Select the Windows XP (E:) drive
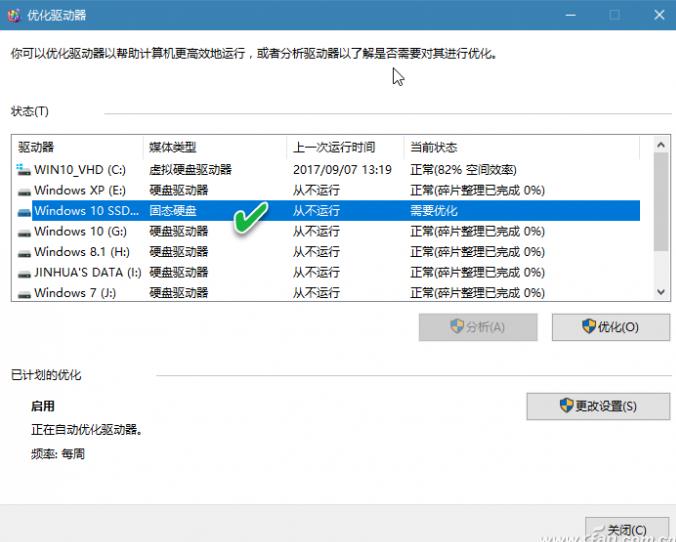This screenshot has width=676, height=542. click(328, 190)
